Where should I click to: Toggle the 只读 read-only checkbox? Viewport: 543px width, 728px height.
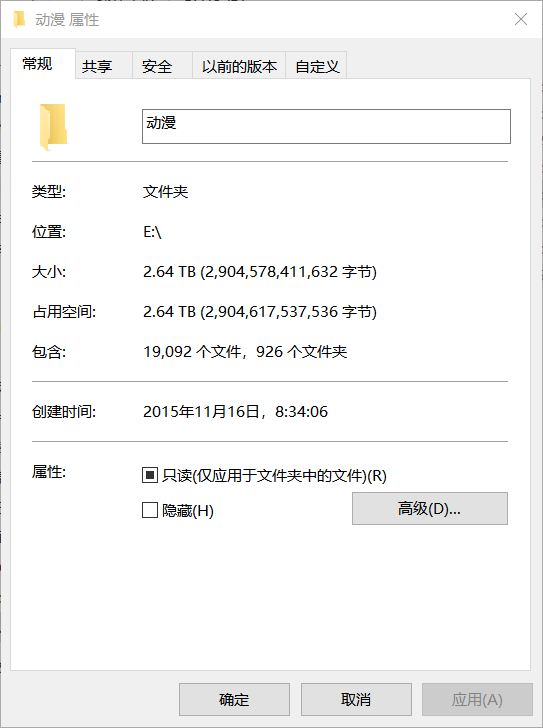click(x=149, y=475)
